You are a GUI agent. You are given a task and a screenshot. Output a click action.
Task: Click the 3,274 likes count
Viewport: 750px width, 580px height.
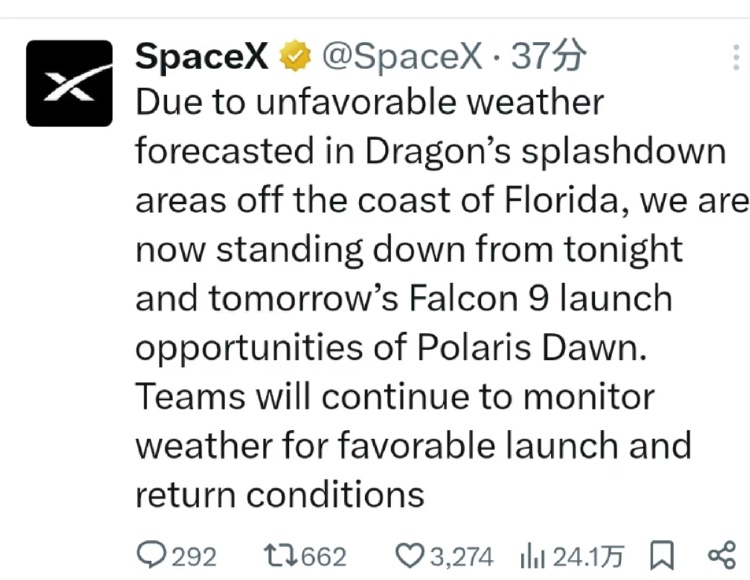(462, 557)
